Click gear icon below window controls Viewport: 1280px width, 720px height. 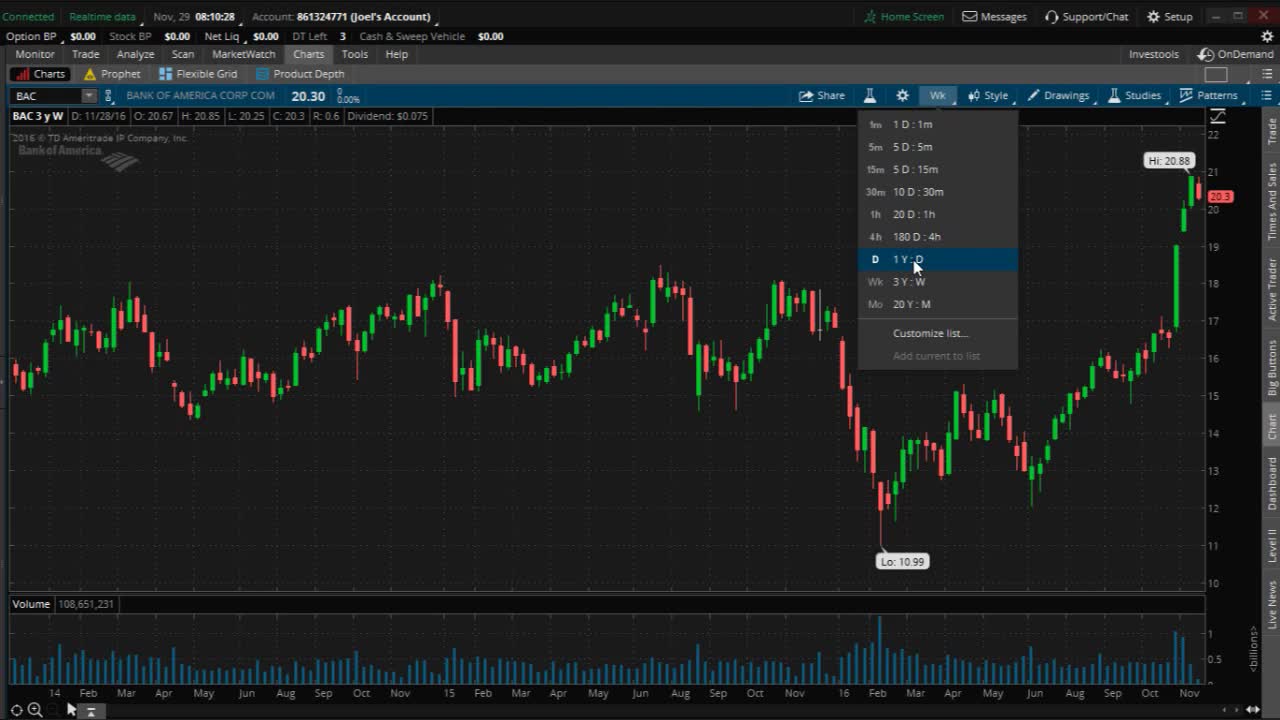pyautogui.click(x=1267, y=36)
